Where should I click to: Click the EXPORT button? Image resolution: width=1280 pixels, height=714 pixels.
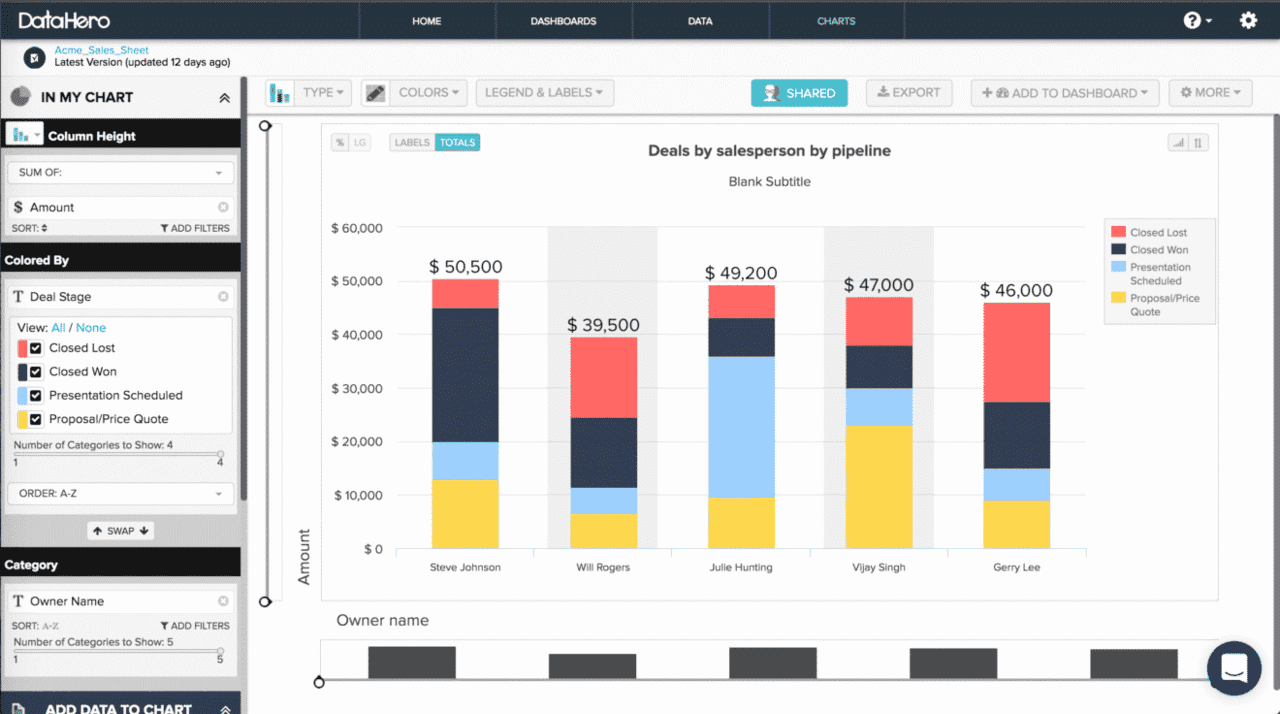click(908, 93)
